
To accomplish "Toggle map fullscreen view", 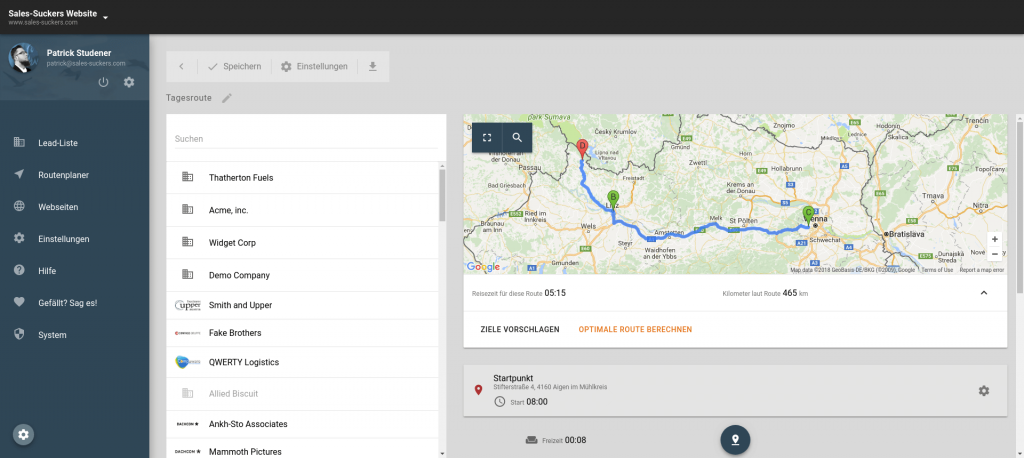I will (487, 138).
